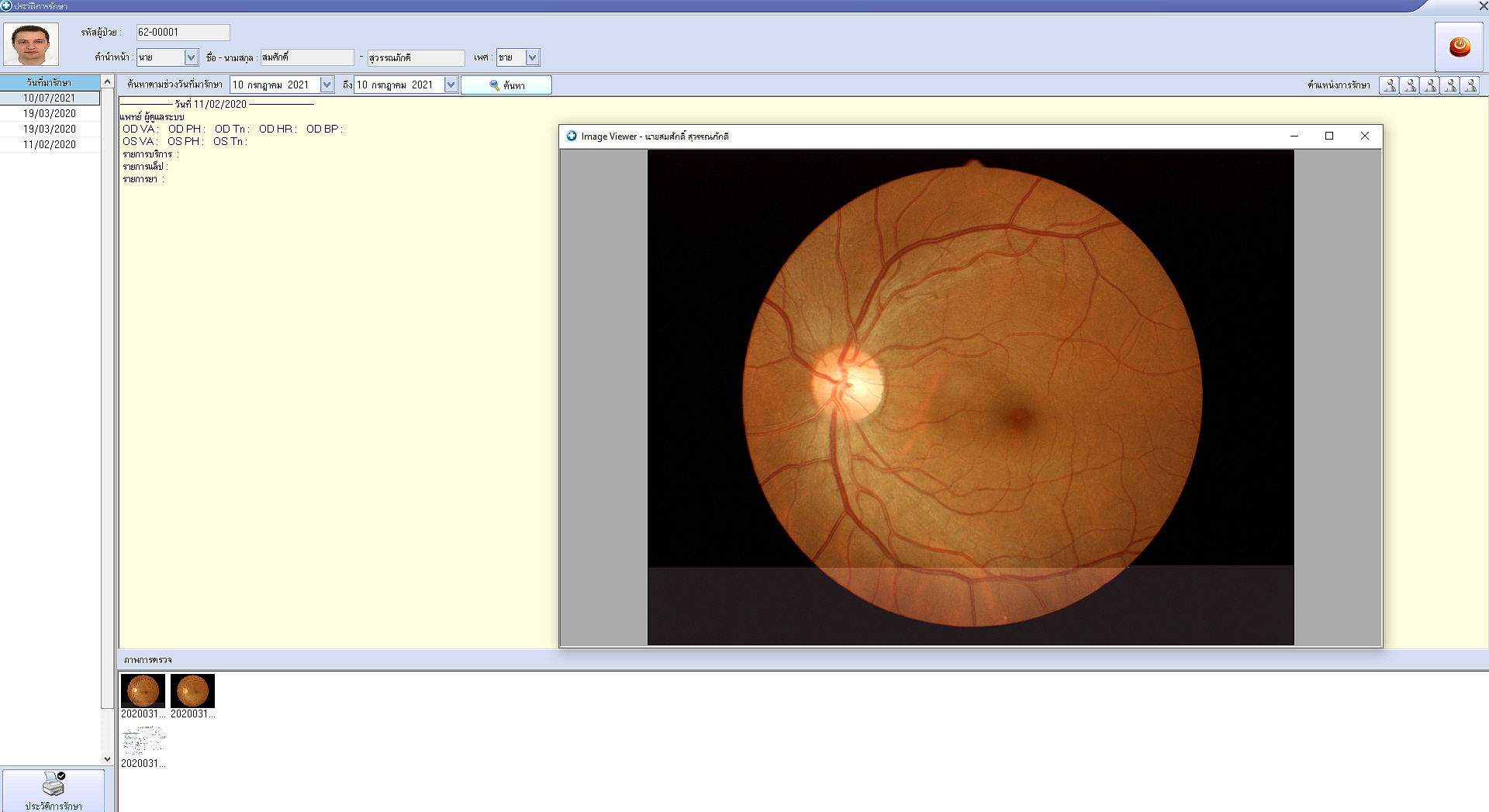
Task: Click the retina fundus image in viewer
Action: 971,396
